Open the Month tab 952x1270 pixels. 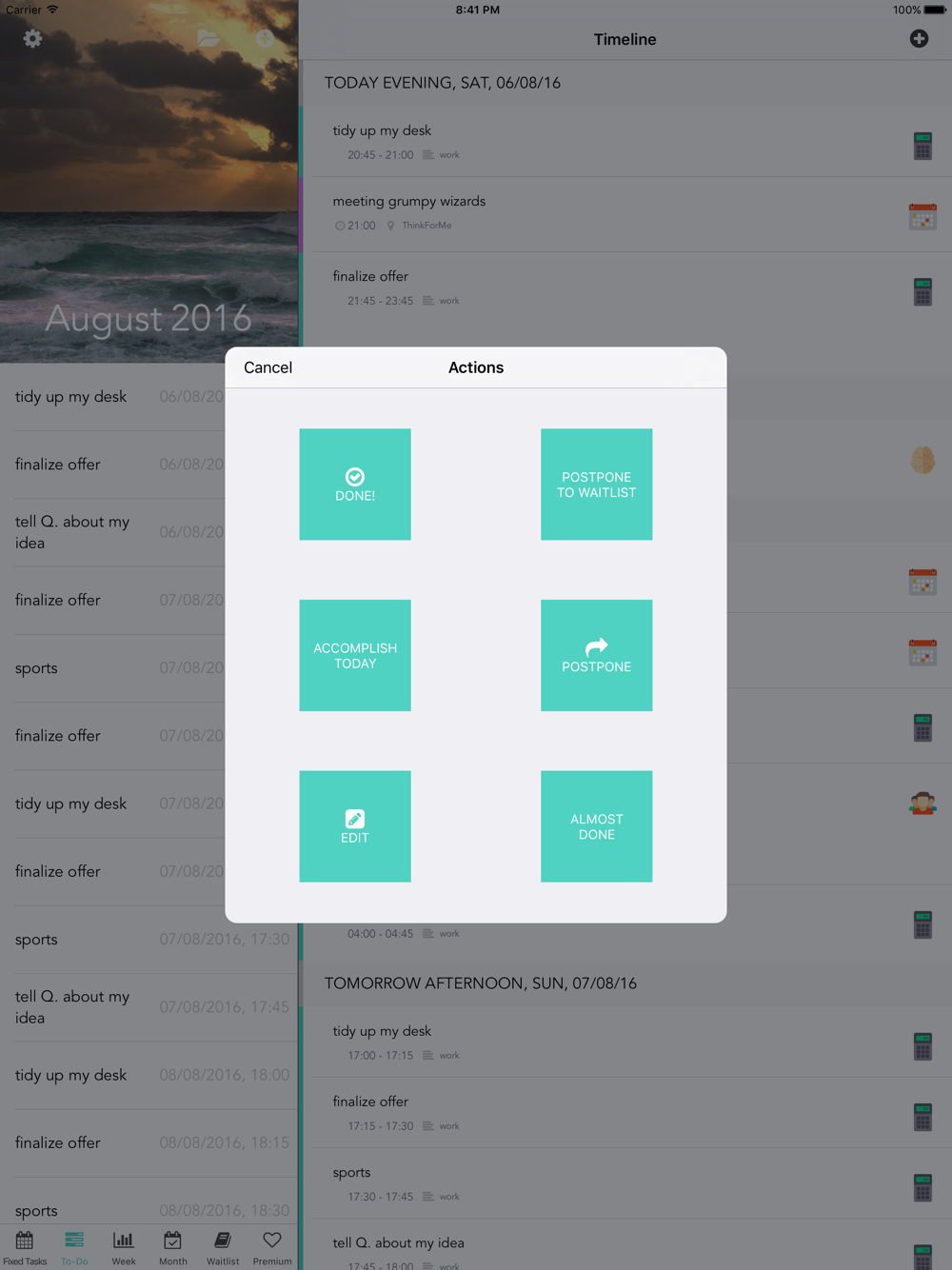pos(173,1247)
